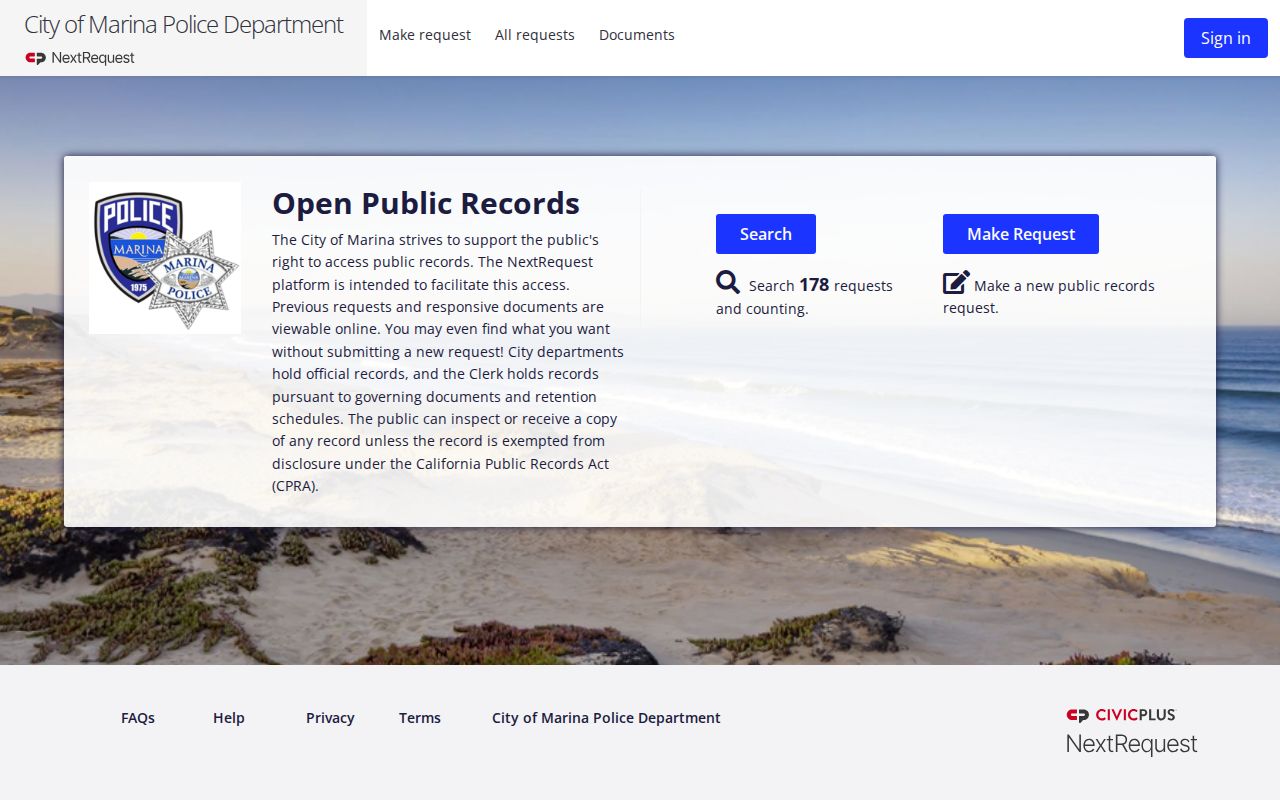Image resolution: width=1280 pixels, height=800 pixels.
Task: Click the 'Search 178 requests and counting' text
Action: [x=805, y=296]
